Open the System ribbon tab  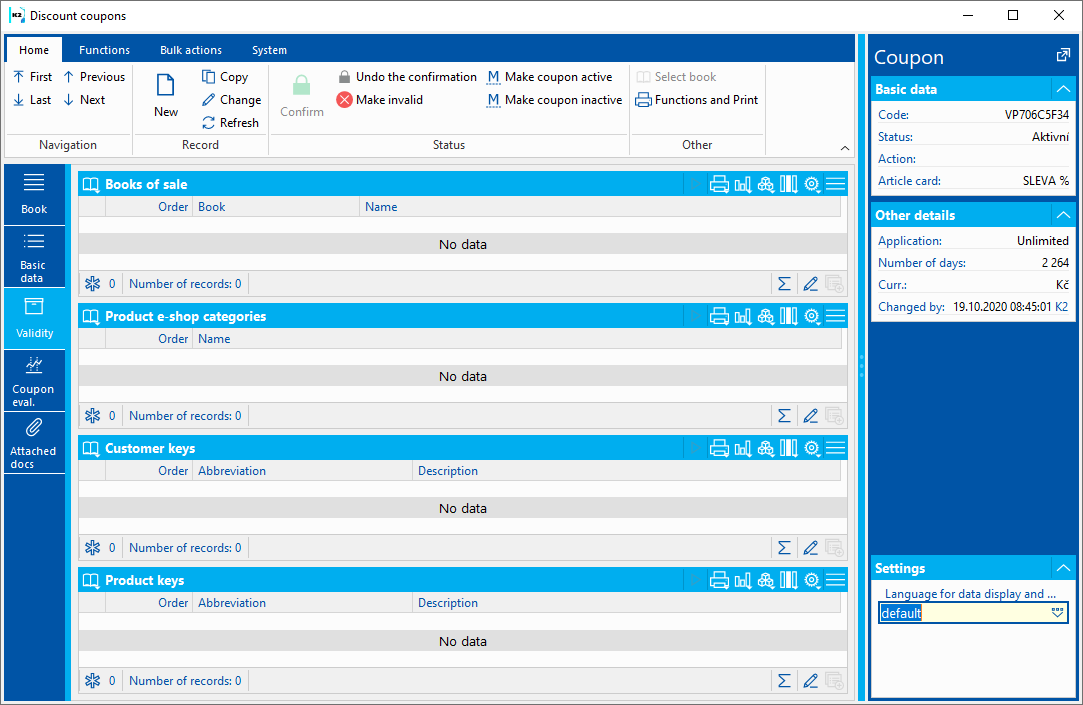269,50
